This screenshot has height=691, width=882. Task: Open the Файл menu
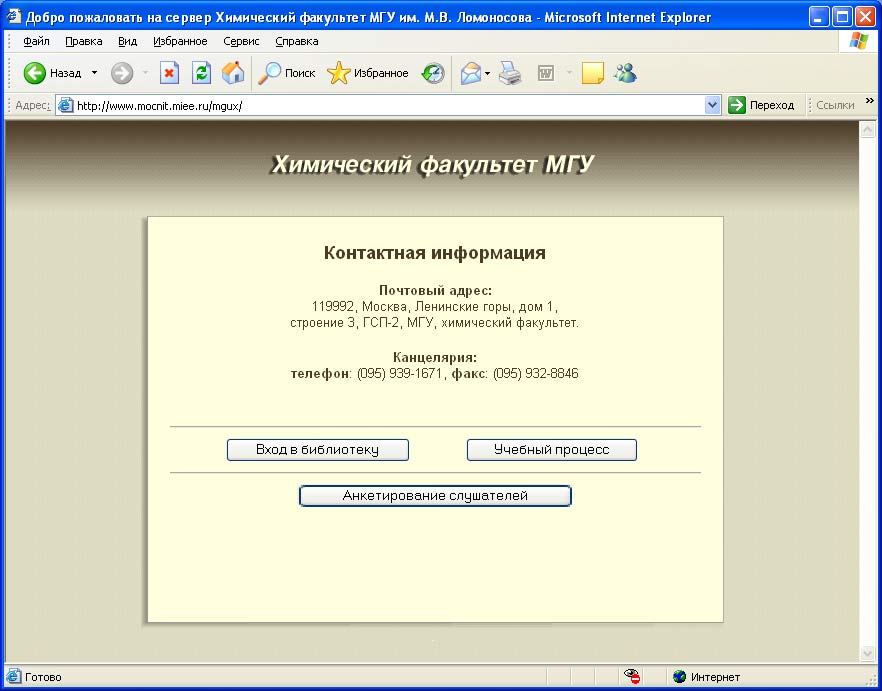tap(37, 41)
